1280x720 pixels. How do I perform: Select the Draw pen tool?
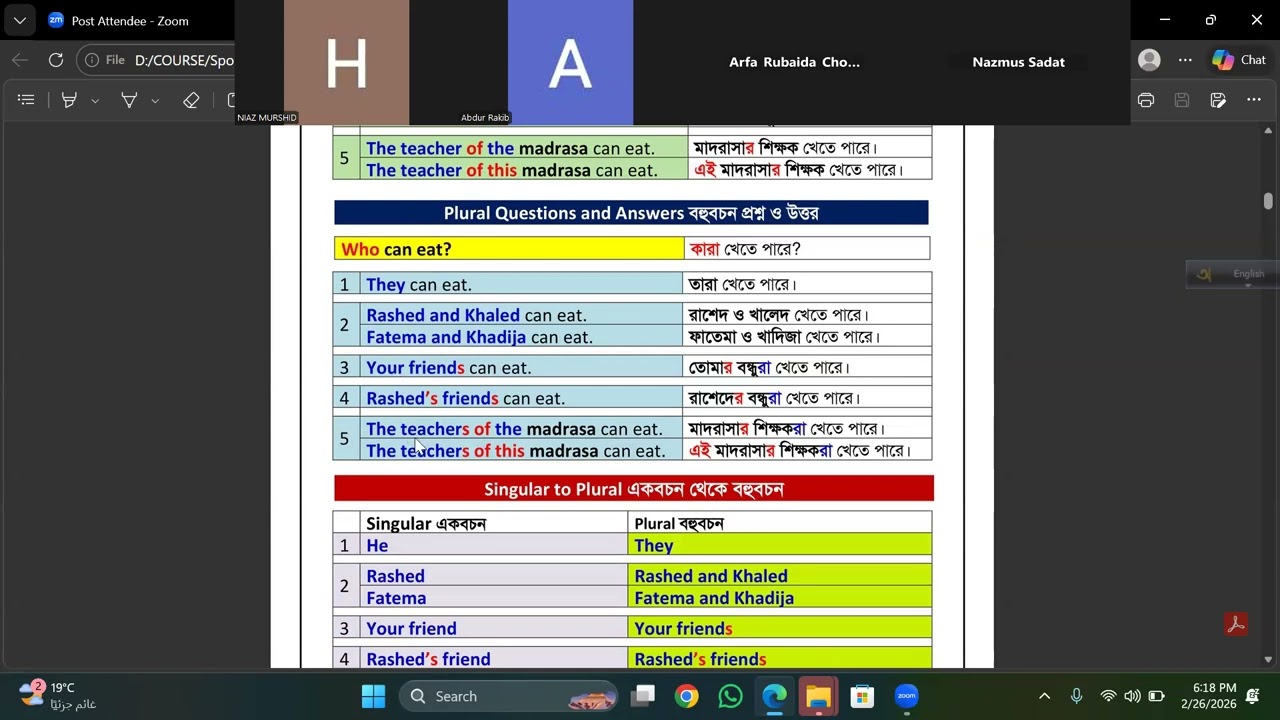129,100
